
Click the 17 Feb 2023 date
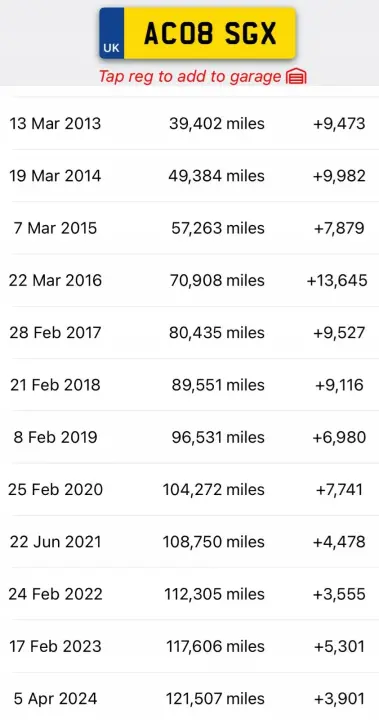click(x=55, y=647)
